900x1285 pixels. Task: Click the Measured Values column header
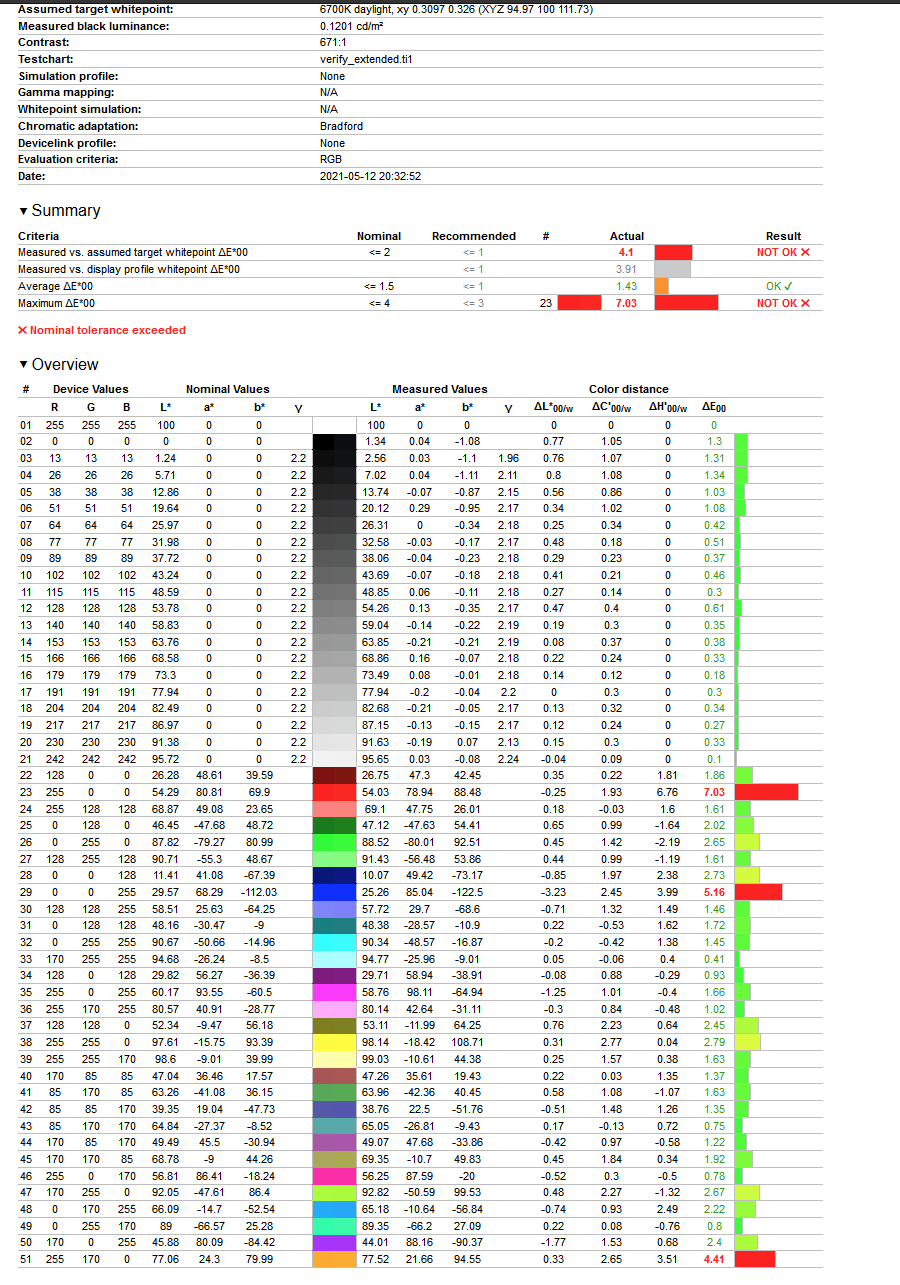tap(440, 389)
